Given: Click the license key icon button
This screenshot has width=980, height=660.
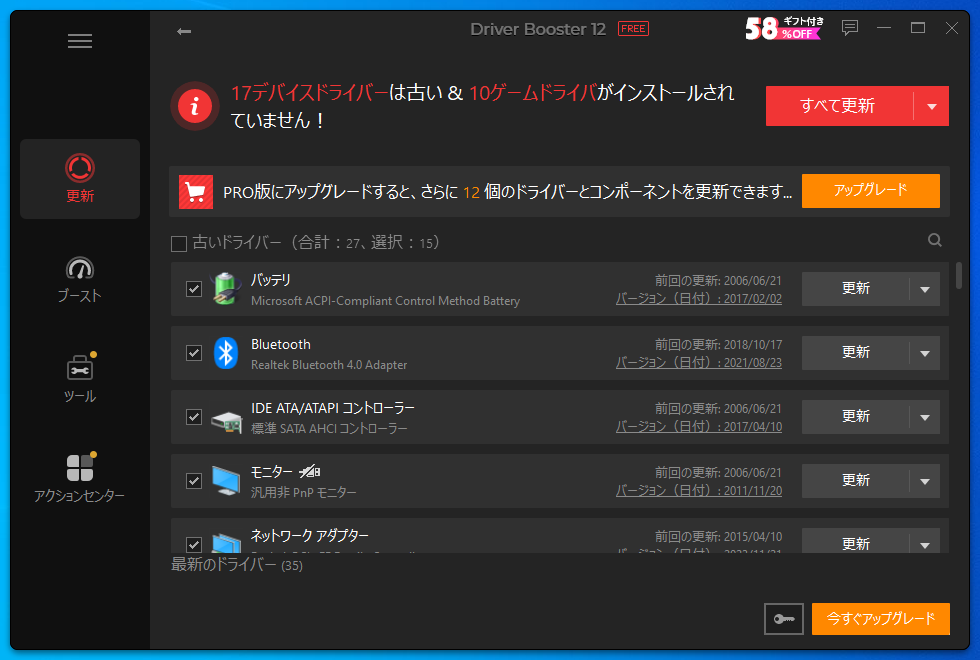Looking at the screenshot, I should (783, 619).
